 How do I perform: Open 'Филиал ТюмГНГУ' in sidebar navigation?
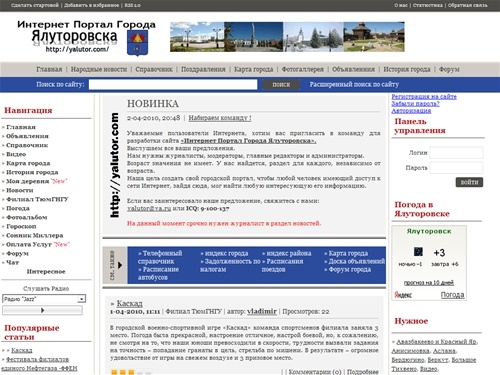(x=37, y=199)
